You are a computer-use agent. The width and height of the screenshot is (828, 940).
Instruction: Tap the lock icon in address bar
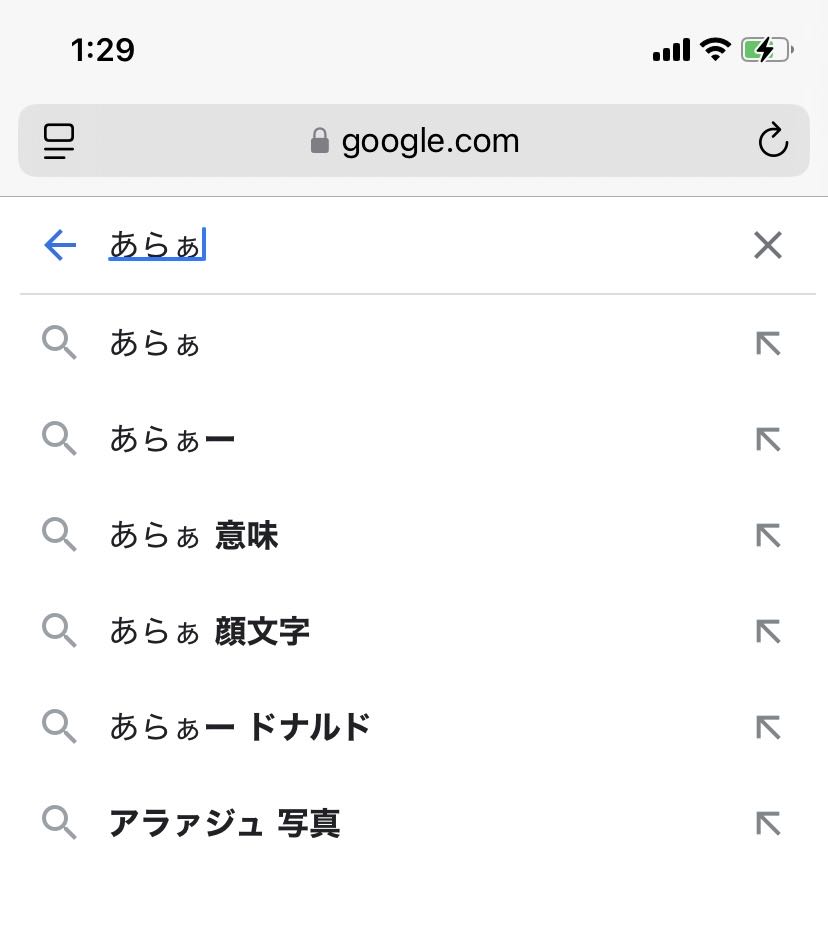(320, 141)
